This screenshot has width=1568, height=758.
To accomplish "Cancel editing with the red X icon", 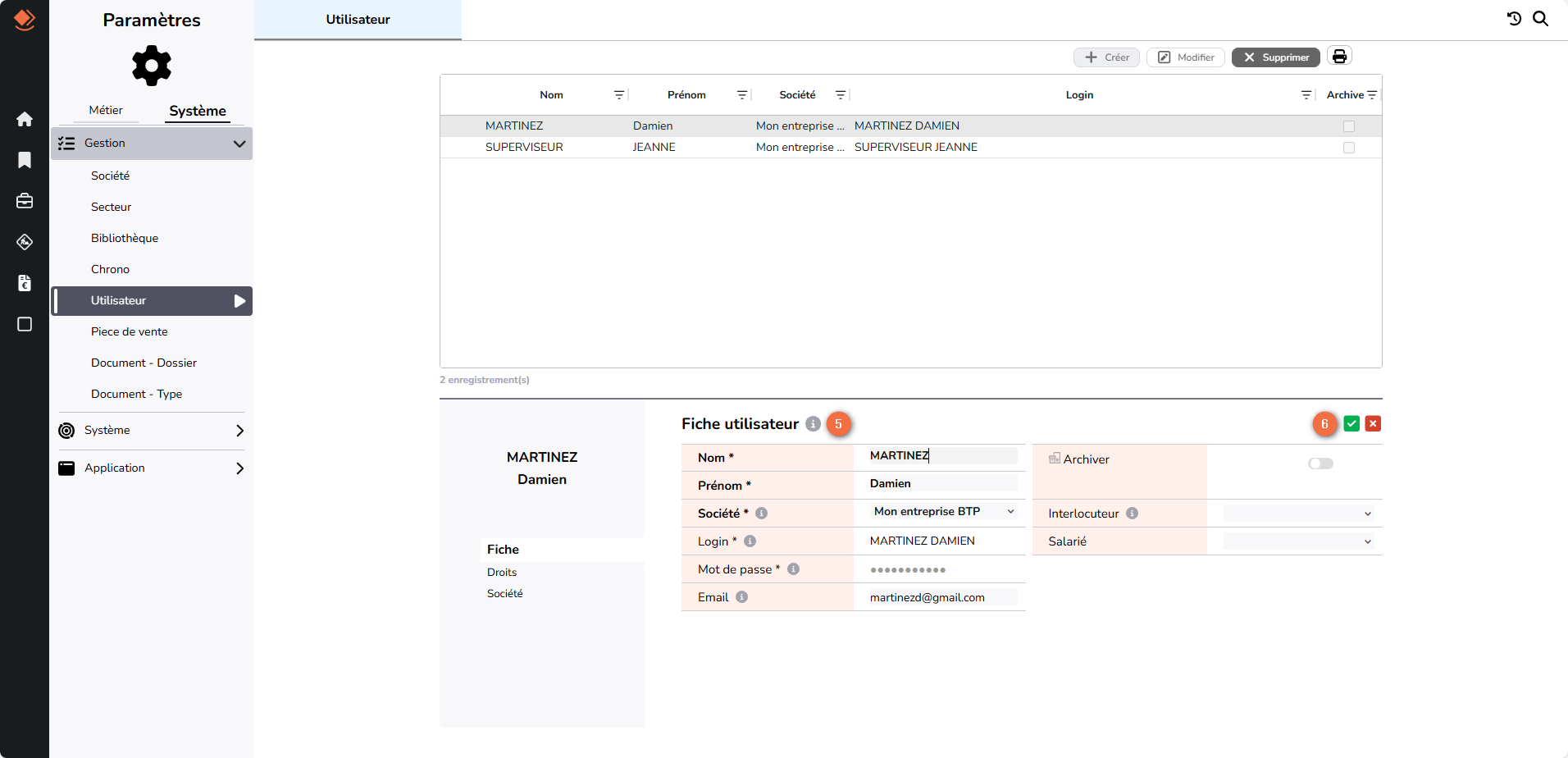I will point(1373,424).
